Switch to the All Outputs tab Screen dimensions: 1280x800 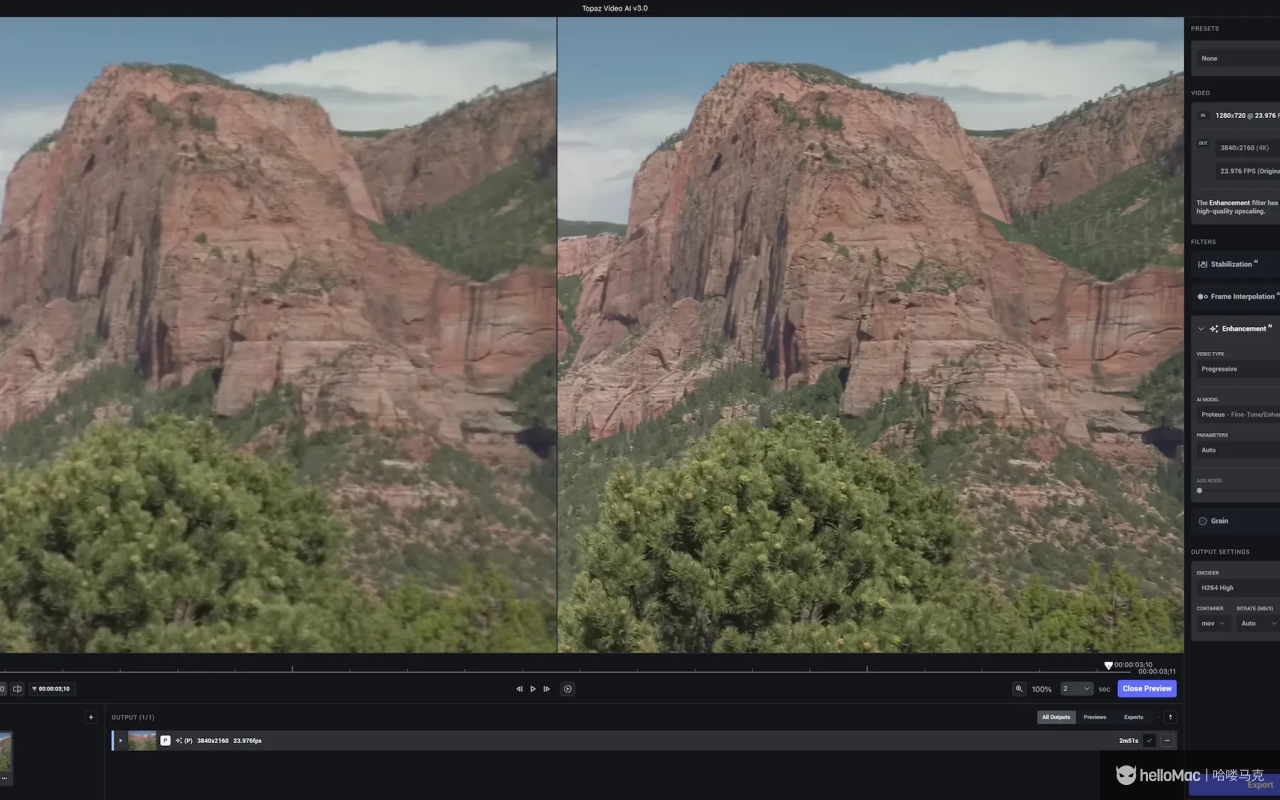(1056, 717)
